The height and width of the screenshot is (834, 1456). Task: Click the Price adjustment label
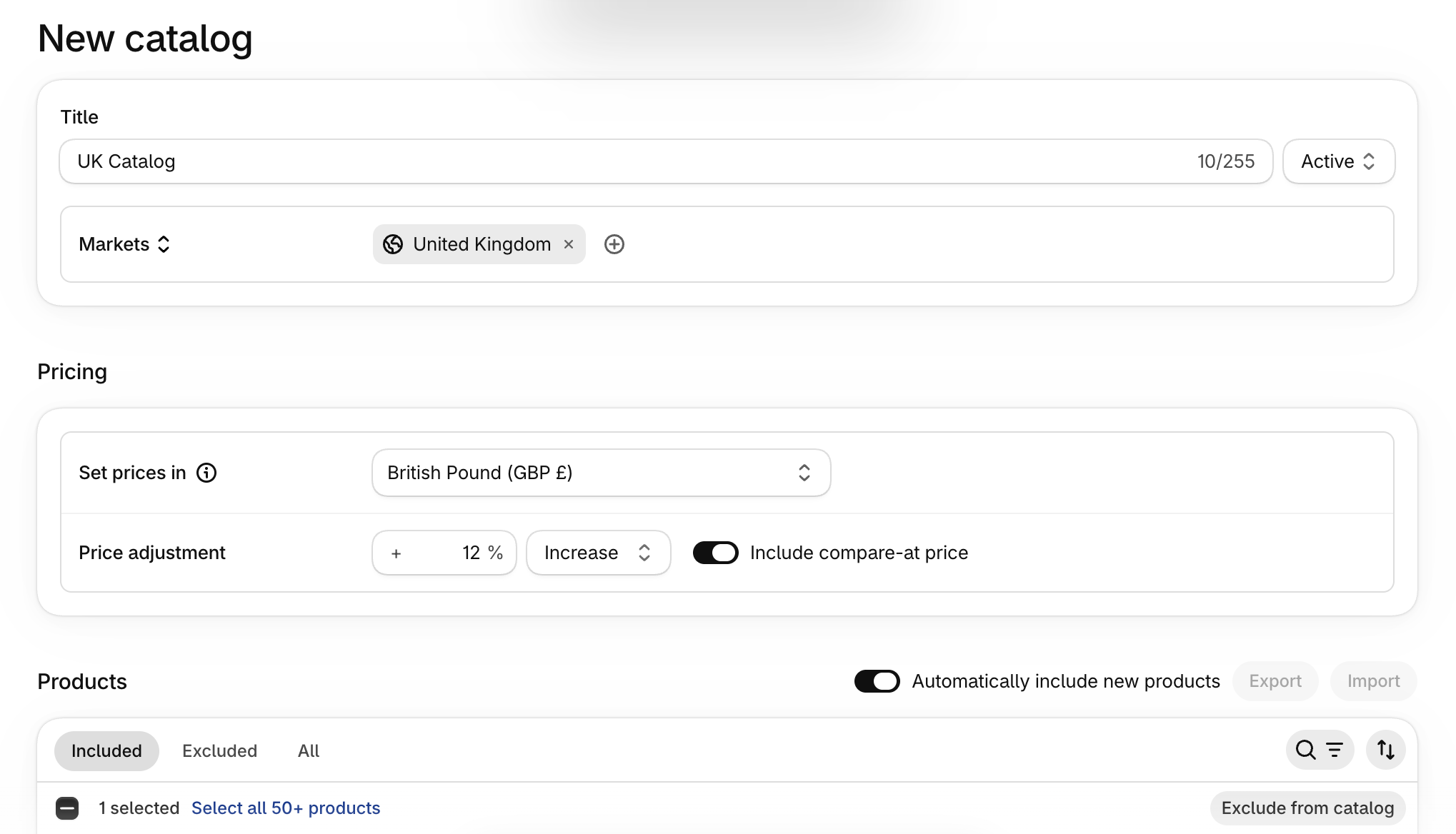pos(152,553)
